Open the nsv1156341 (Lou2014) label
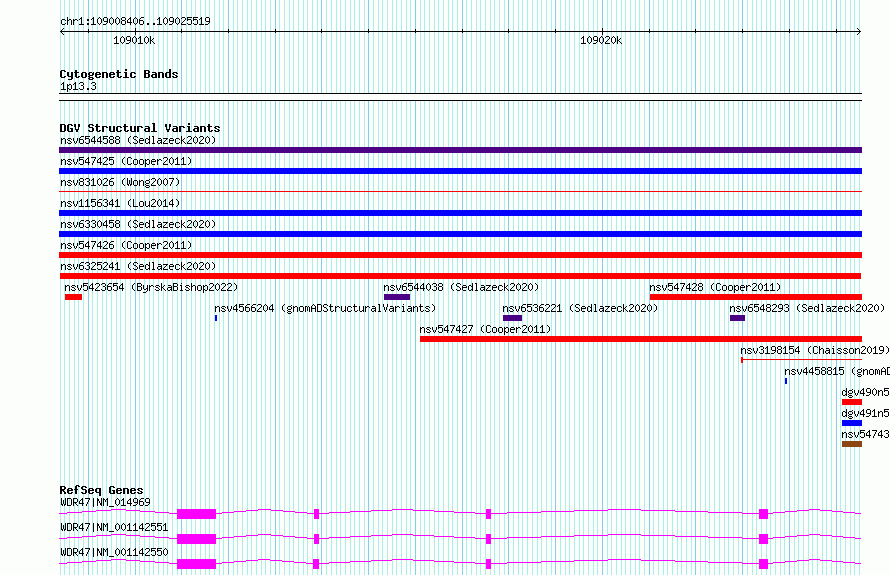890x575 pixels. 120,203
